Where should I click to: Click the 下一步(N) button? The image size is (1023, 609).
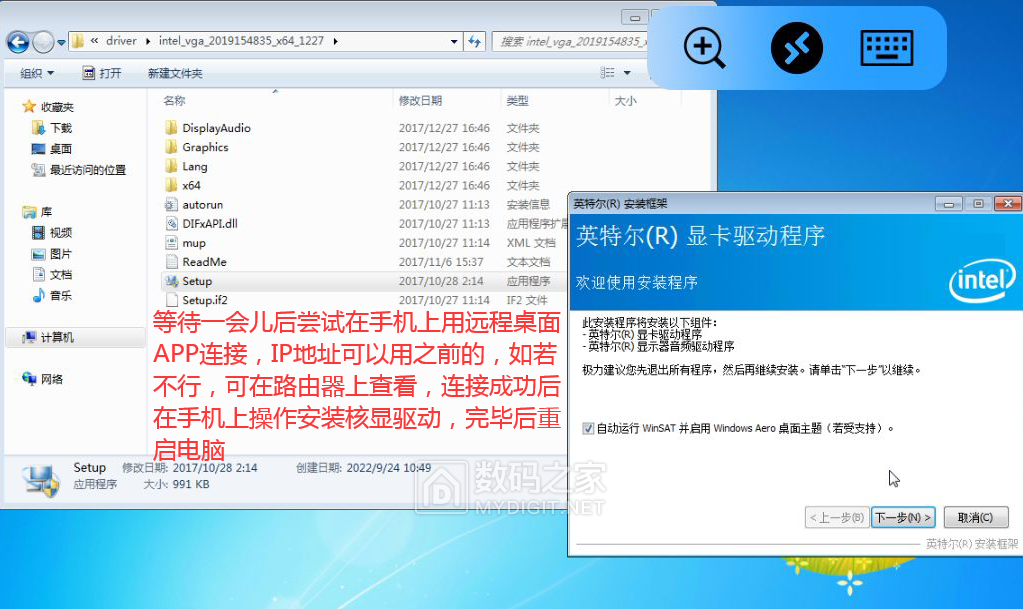coord(903,517)
